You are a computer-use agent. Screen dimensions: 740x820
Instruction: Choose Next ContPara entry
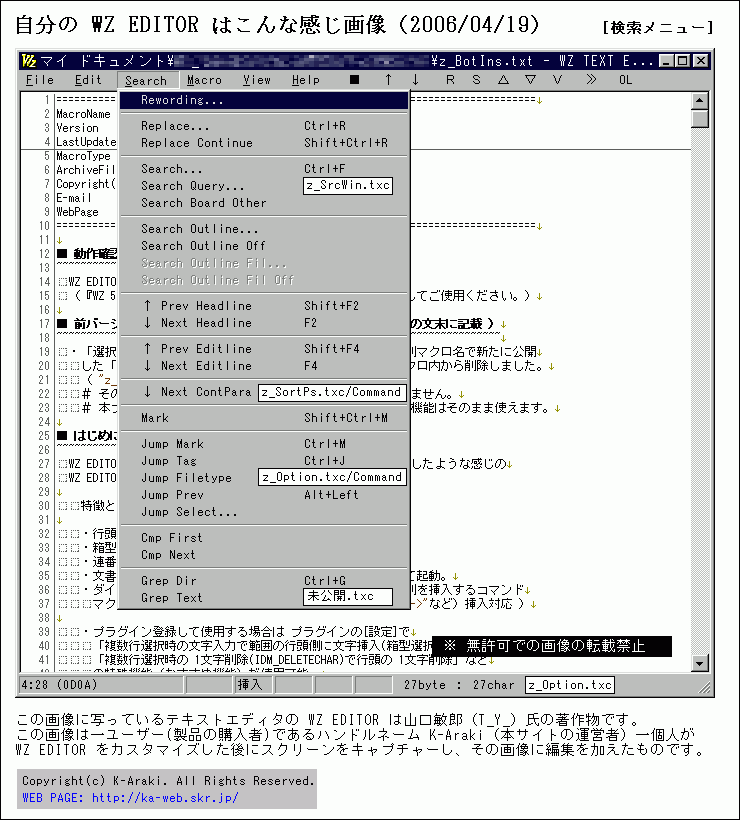264,392
